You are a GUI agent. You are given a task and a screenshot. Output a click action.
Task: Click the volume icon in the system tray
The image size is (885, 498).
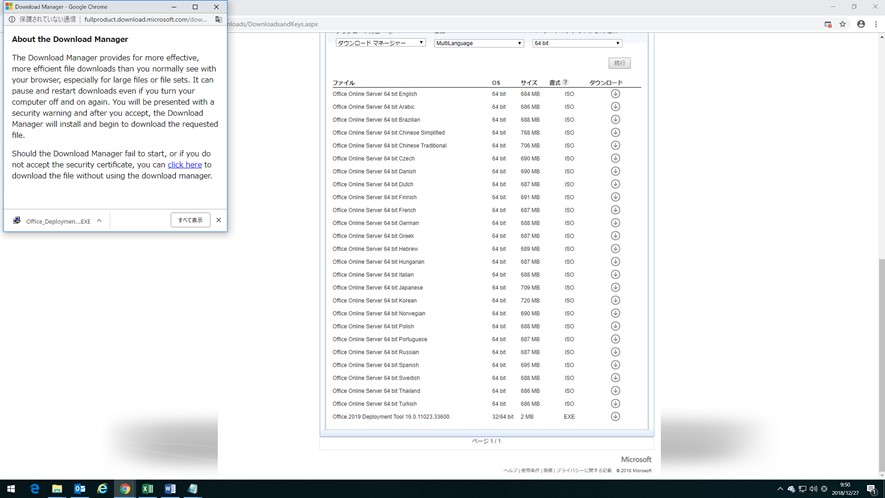click(x=813, y=489)
